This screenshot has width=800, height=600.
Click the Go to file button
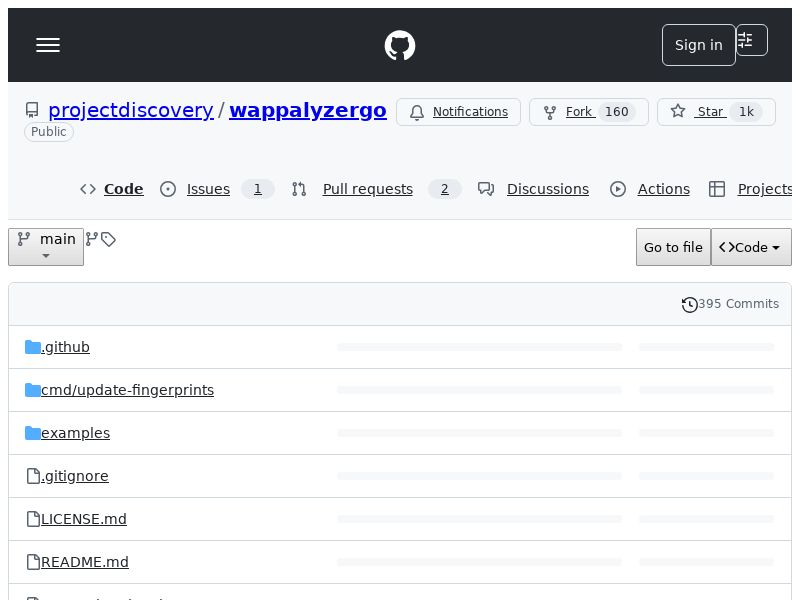point(673,247)
